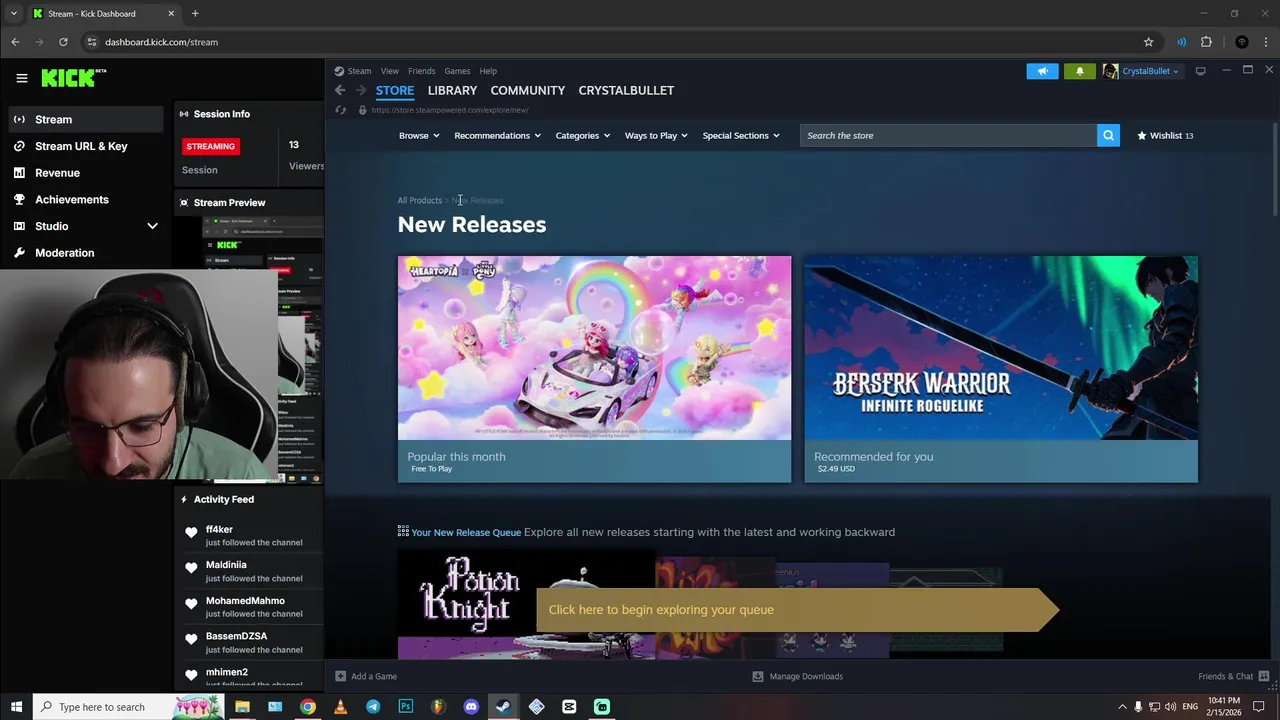Open the View menu in Steam
Viewport: 1280px width, 720px height.
389,71
